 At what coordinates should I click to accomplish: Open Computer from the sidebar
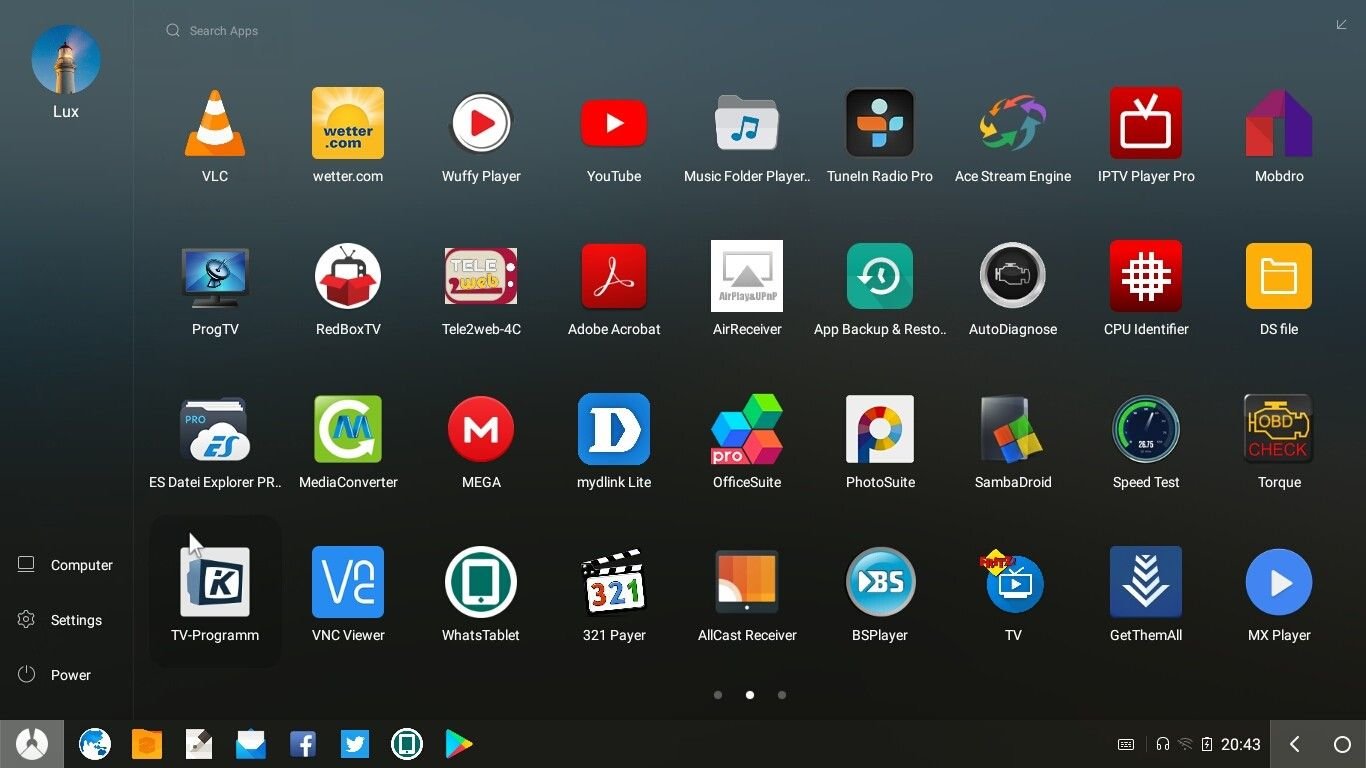(x=66, y=565)
